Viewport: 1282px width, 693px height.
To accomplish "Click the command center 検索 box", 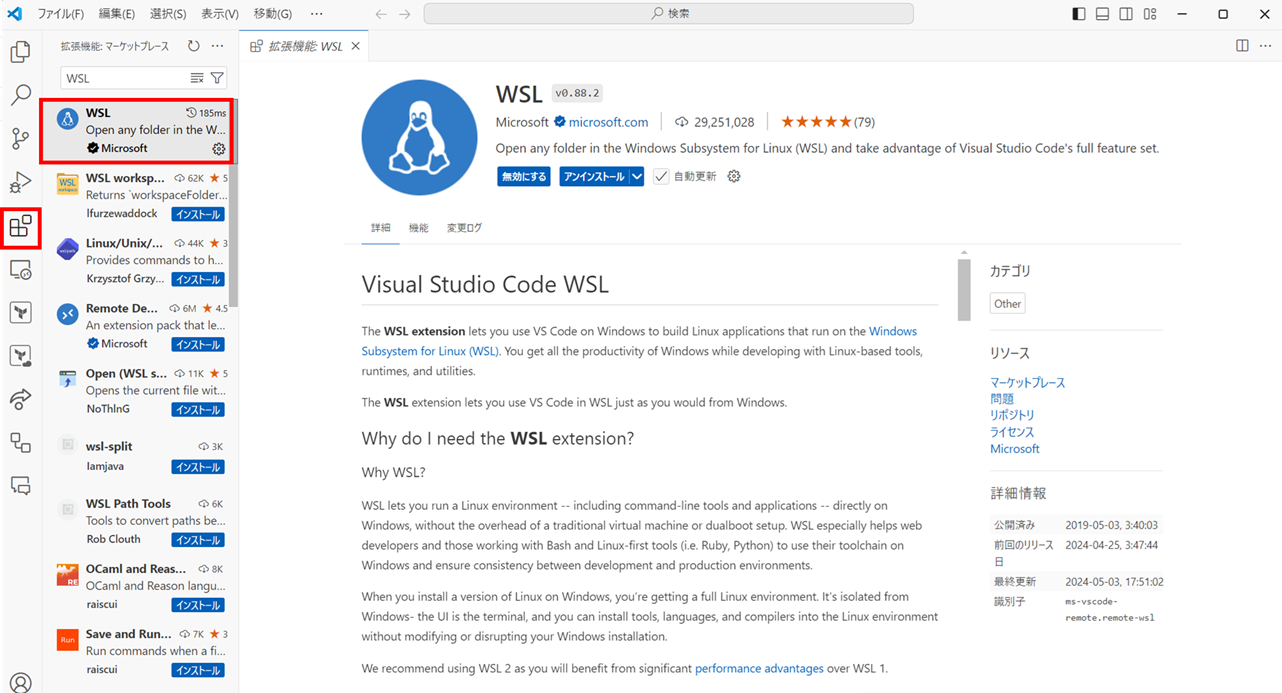I will pos(668,14).
